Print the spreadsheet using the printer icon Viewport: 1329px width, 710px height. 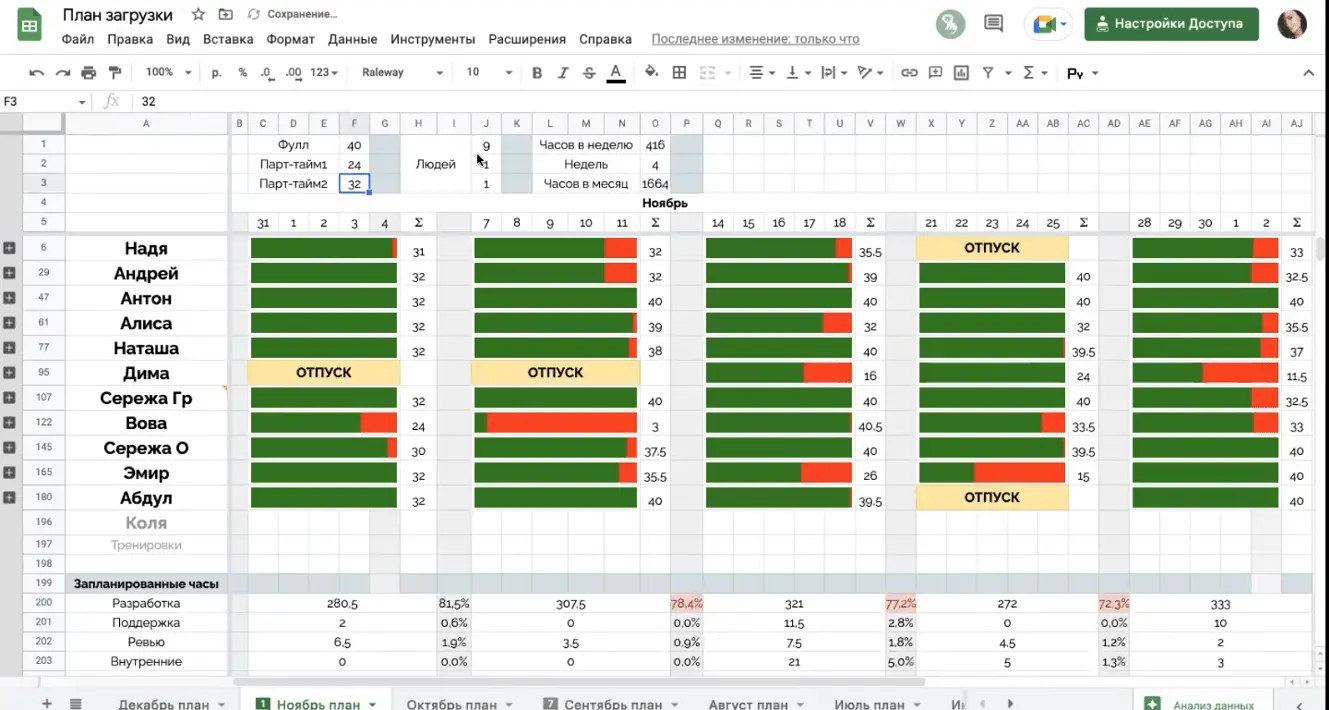pos(89,73)
